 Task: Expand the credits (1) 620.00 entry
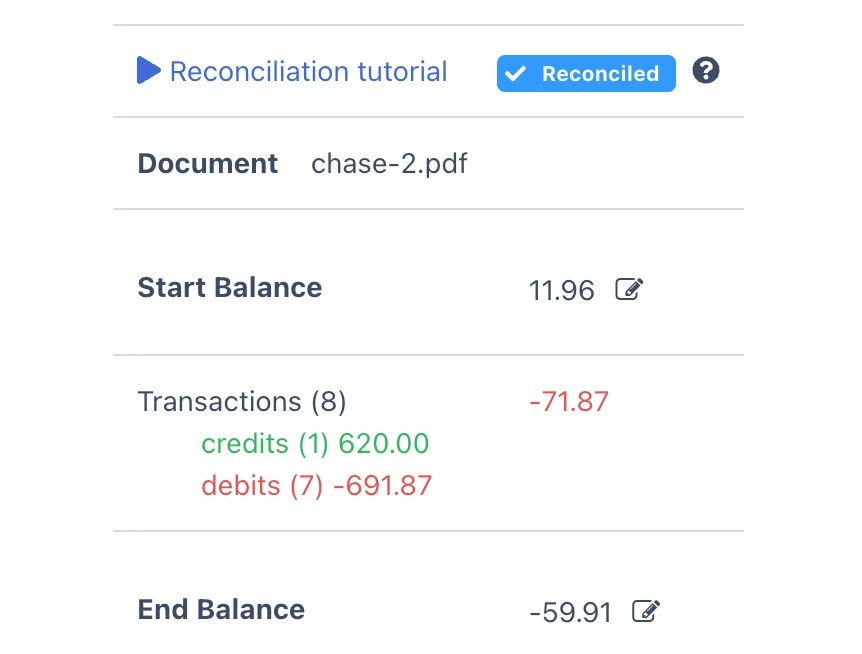click(315, 443)
